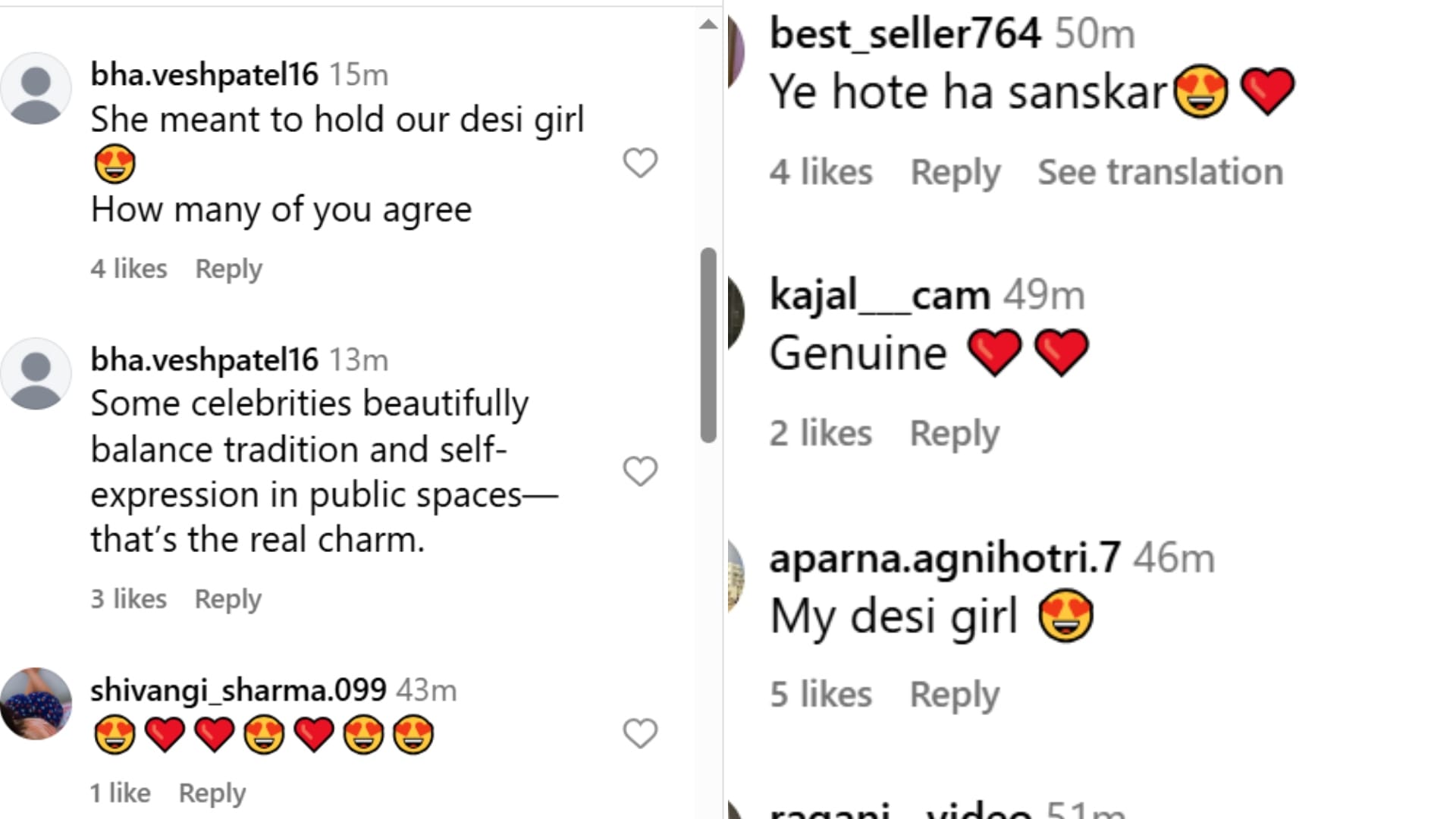This screenshot has height=819, width=1456.
Task: Like shivangi_sharma.099's emoji comment
Action: point(640,733)
